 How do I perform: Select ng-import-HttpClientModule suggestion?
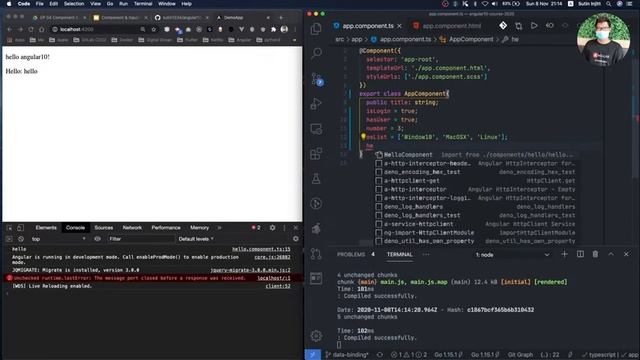click(475, 233)
